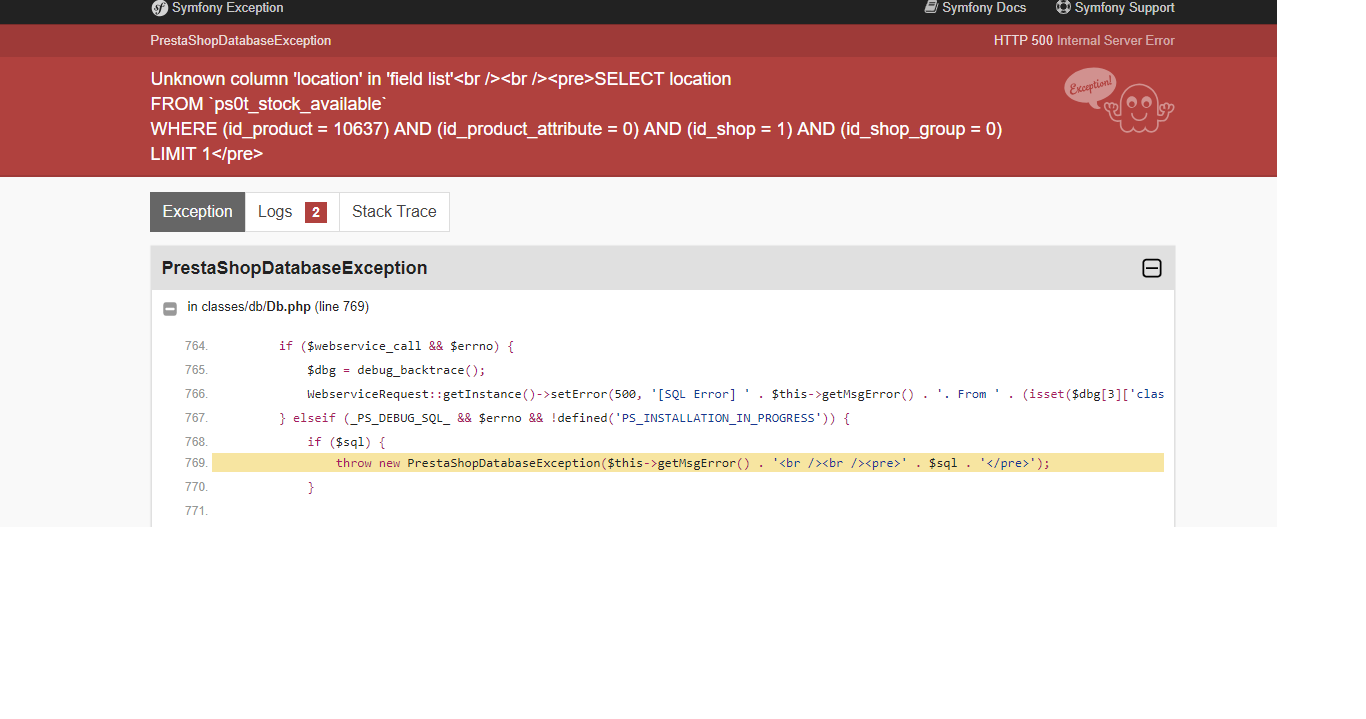
Task: Collapse the Db.php trace code block
Action: [170, 309]
